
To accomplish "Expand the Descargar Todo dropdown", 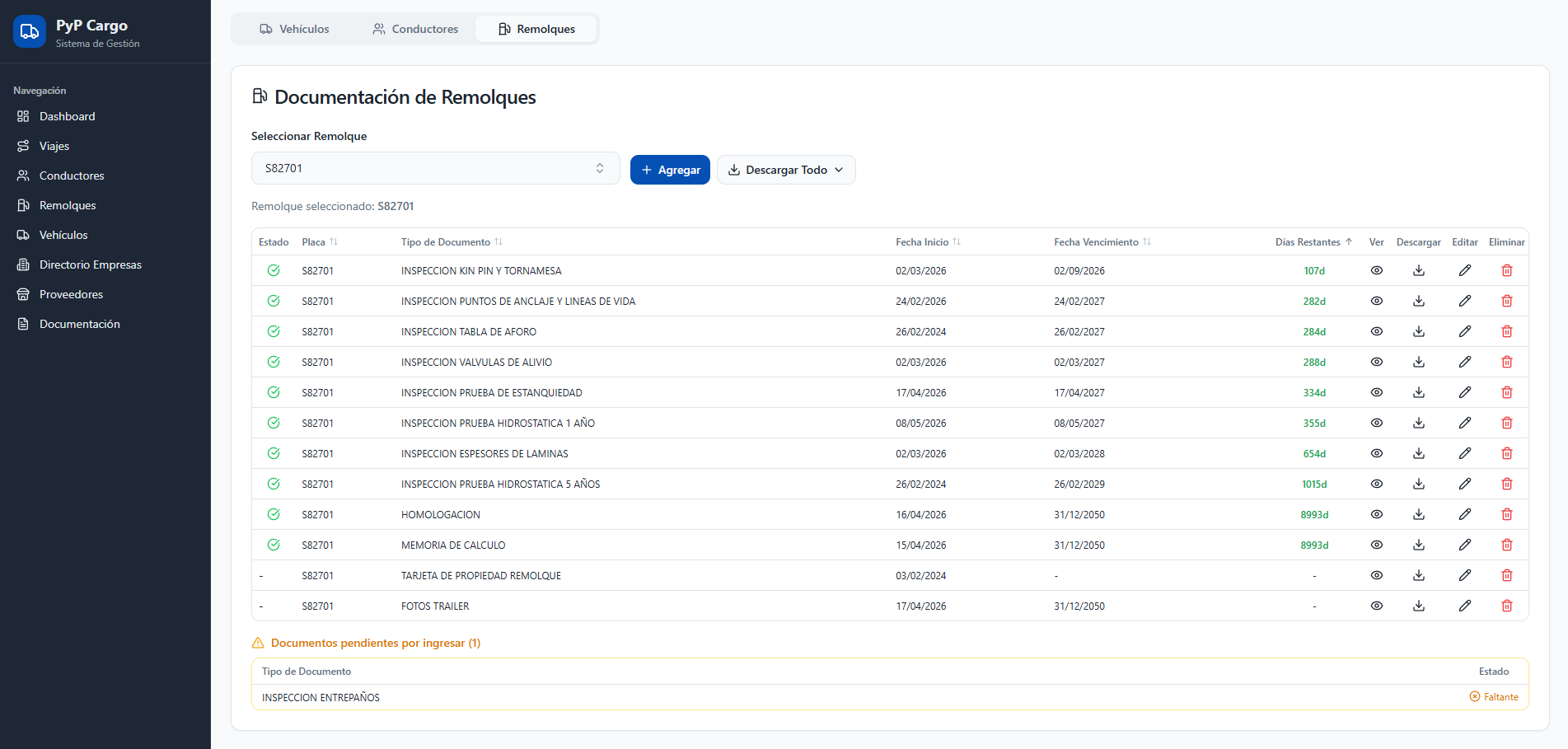I will [786, 170].
